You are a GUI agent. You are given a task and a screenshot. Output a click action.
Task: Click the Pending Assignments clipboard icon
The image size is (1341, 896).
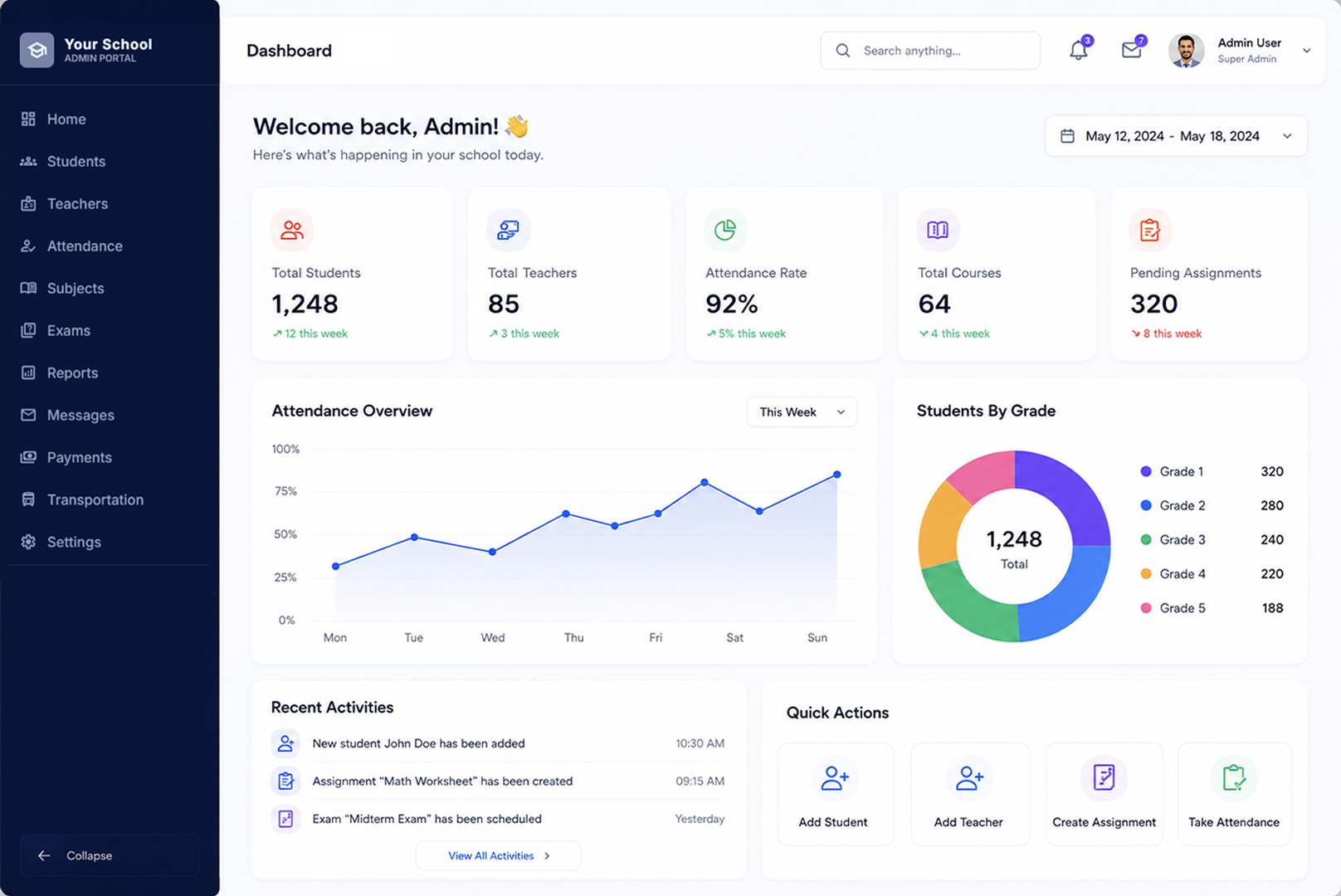click(1150, 230)
